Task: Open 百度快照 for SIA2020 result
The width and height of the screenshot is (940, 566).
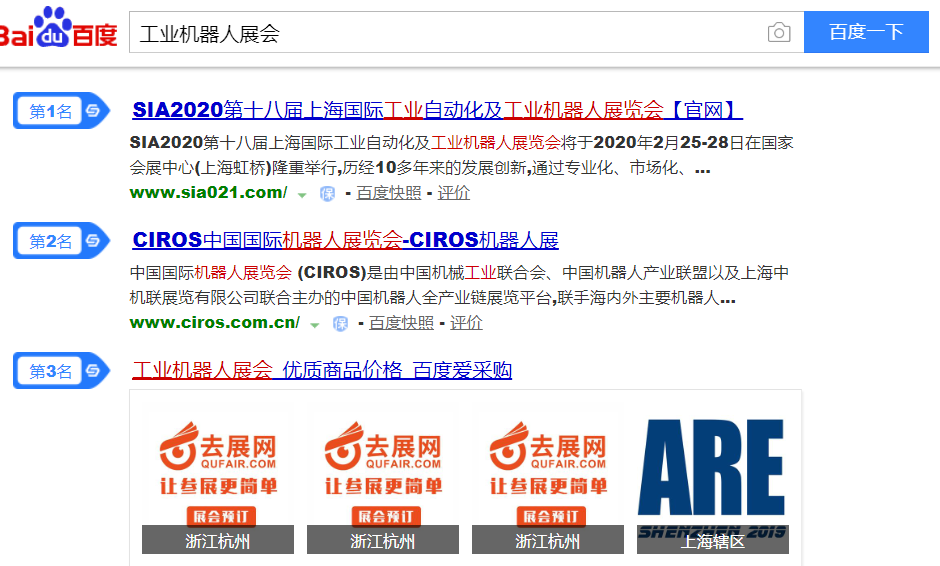Action: [388, 193]
